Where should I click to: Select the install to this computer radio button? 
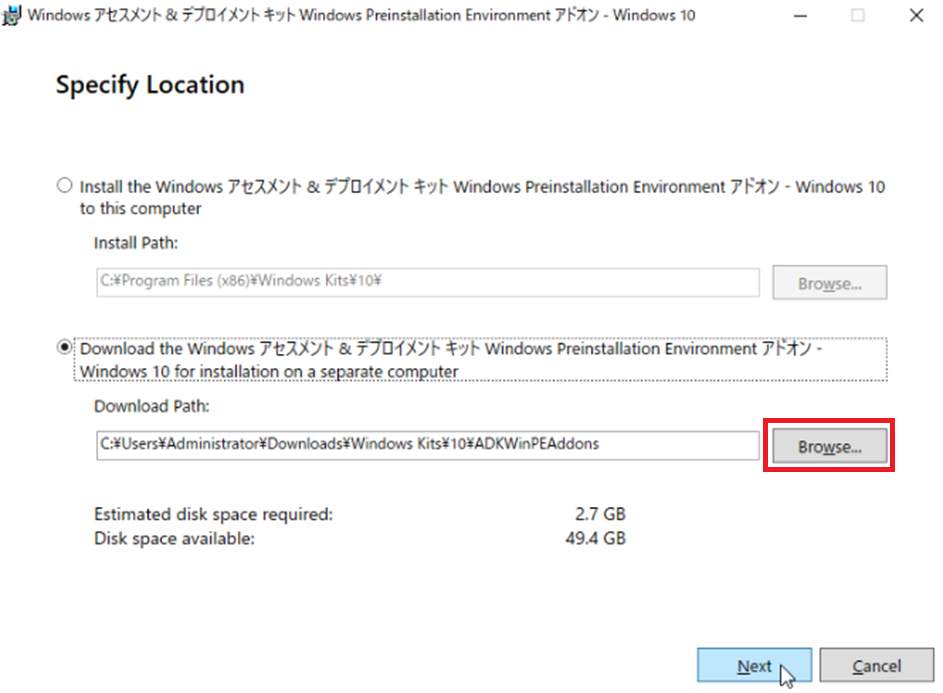tap(66, 186)
